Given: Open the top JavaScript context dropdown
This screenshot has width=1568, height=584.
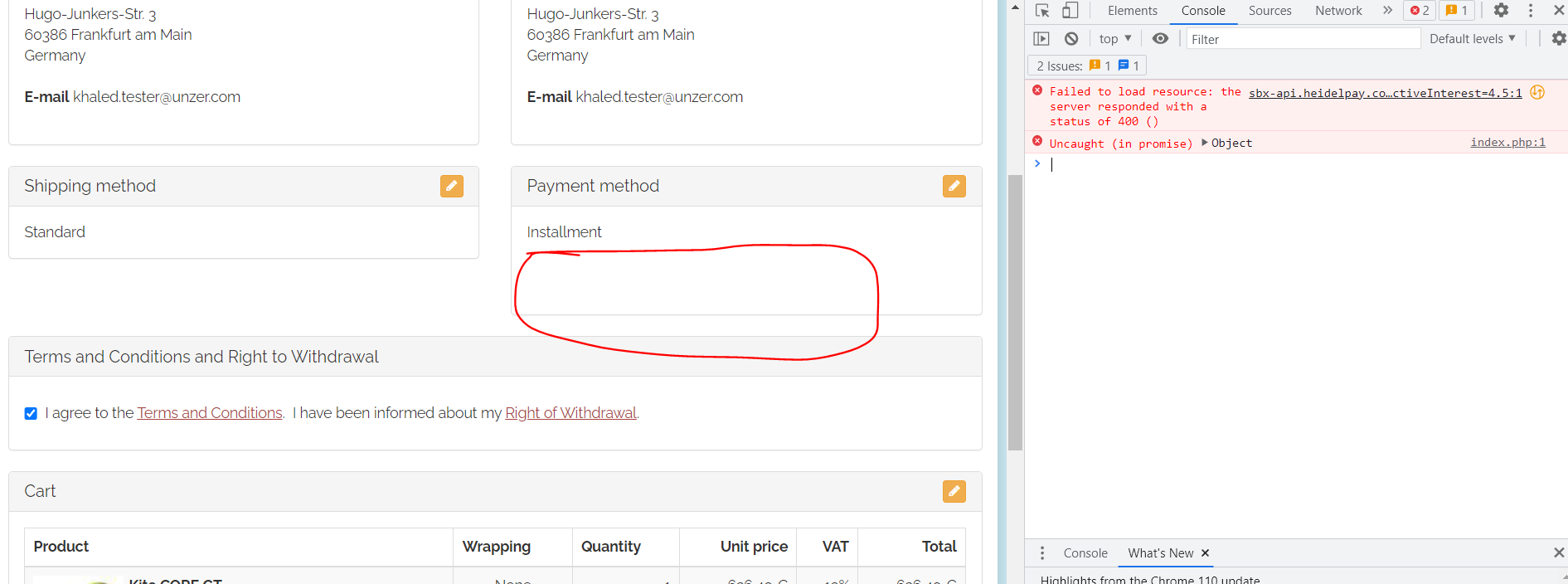Looking at the screenshot, I should tap(1114, 39).
